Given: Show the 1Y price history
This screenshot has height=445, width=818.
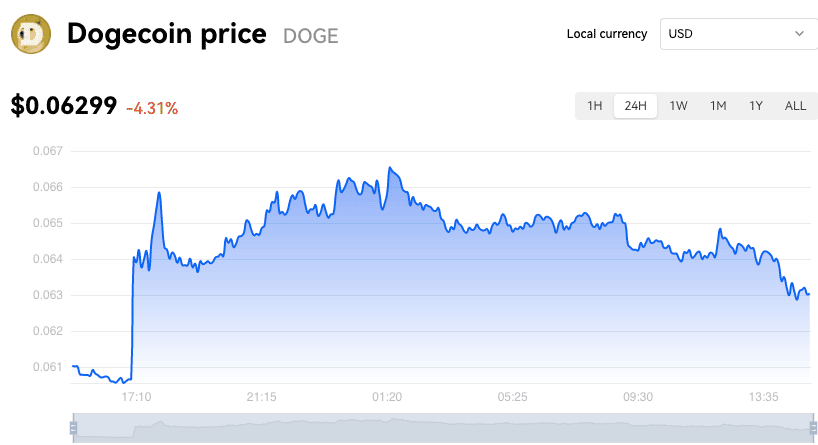Looking at the screenshot, I should click(756, 106).
